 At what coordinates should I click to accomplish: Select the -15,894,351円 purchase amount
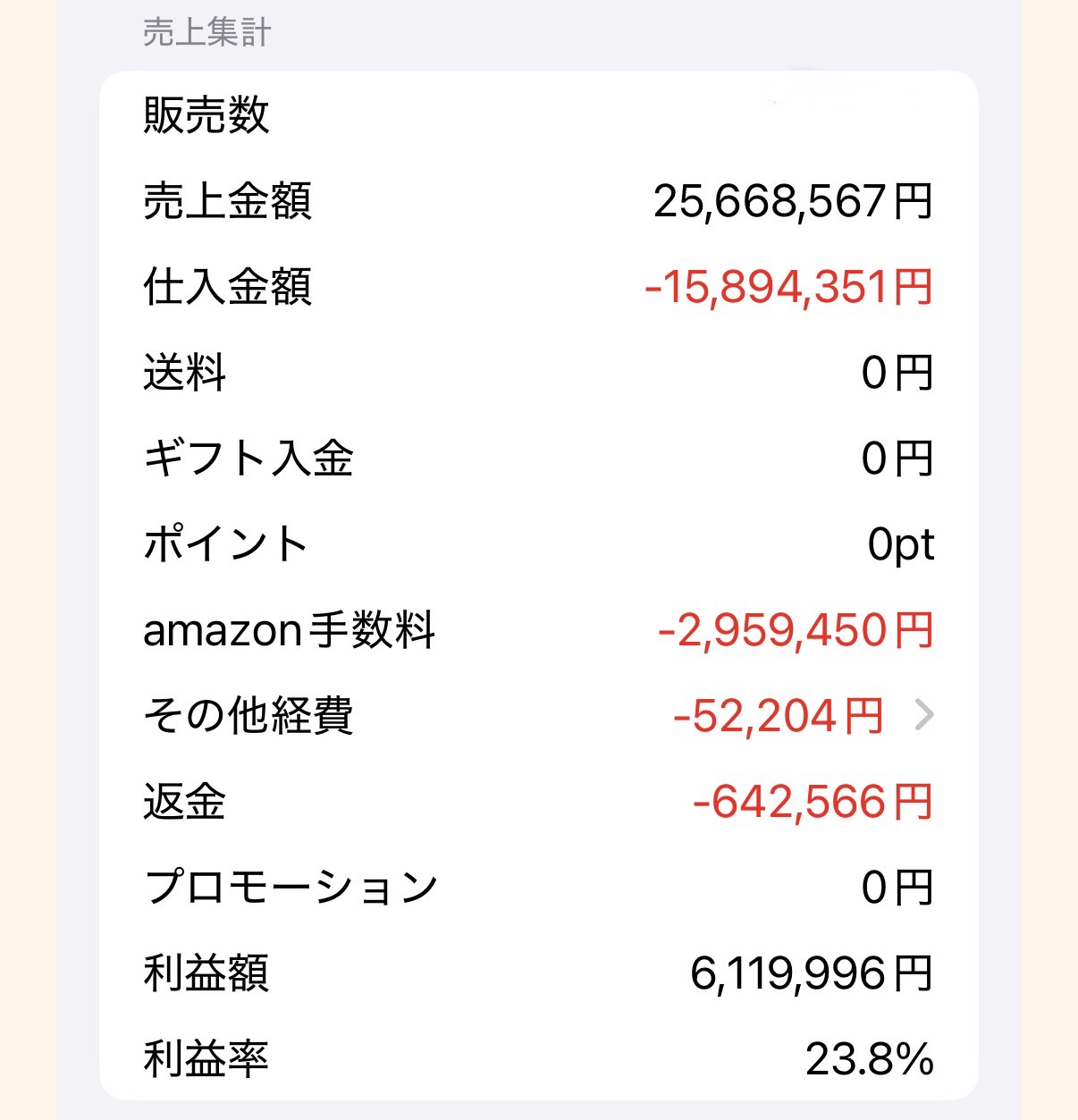[788, 287]
